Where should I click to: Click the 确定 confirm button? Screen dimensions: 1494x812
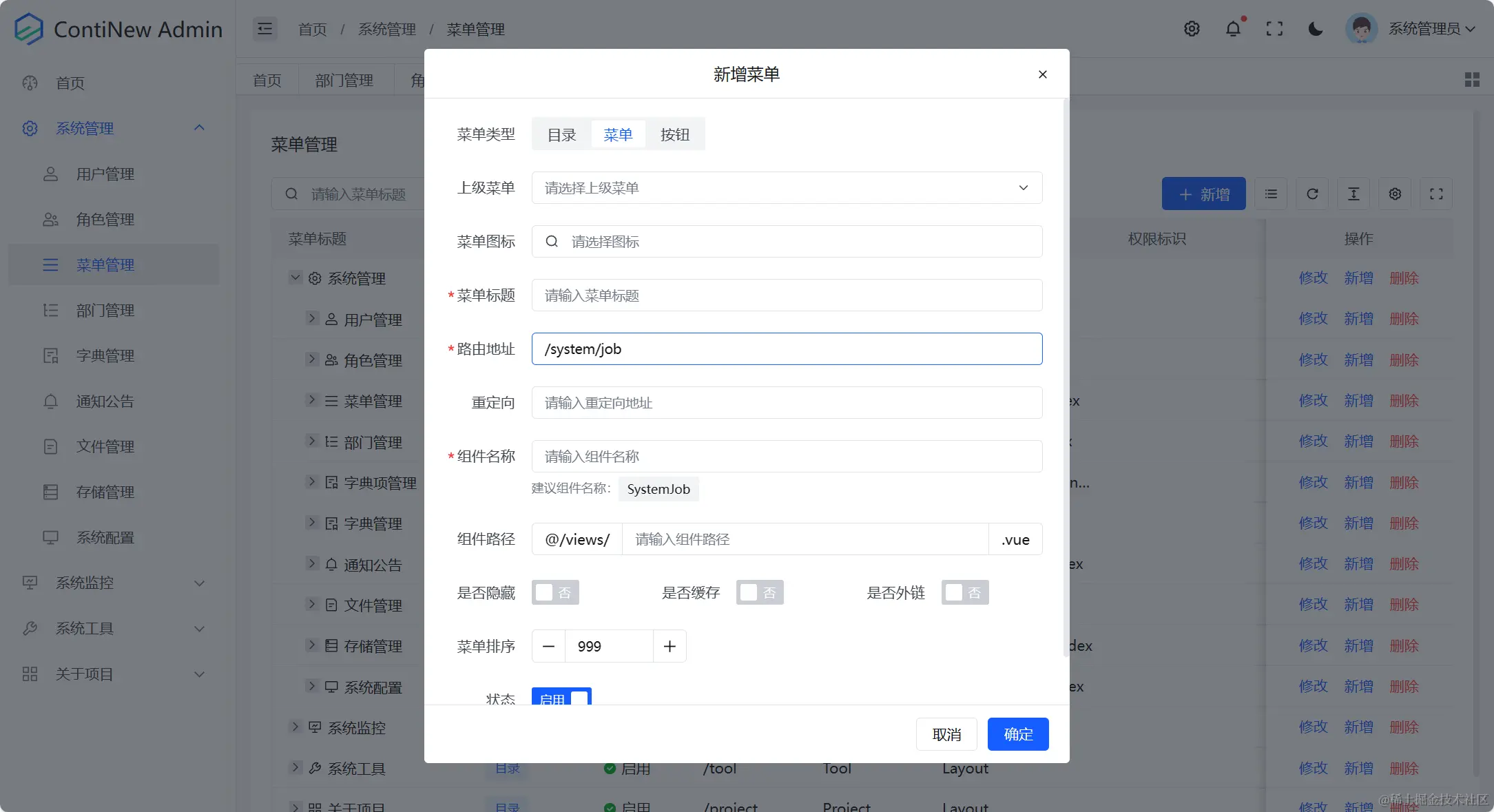(1018, 733)
